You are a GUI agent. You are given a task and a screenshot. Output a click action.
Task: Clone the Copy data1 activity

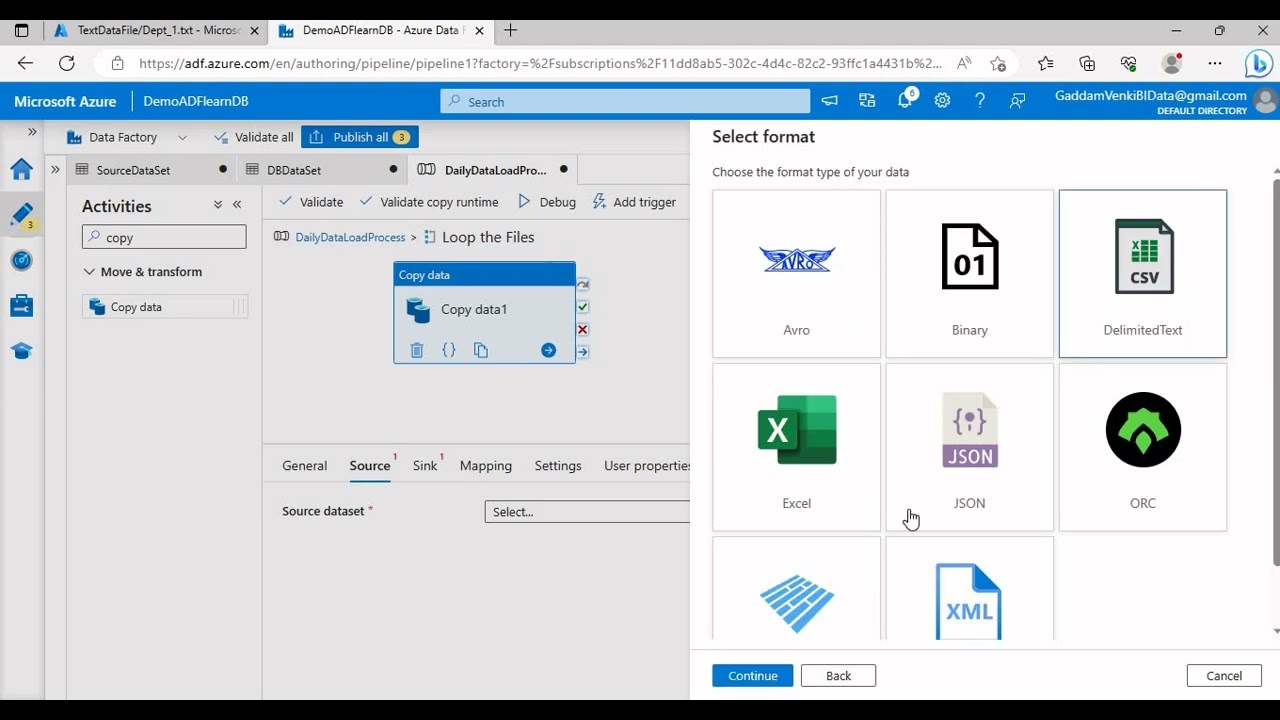tap(481, 350)
